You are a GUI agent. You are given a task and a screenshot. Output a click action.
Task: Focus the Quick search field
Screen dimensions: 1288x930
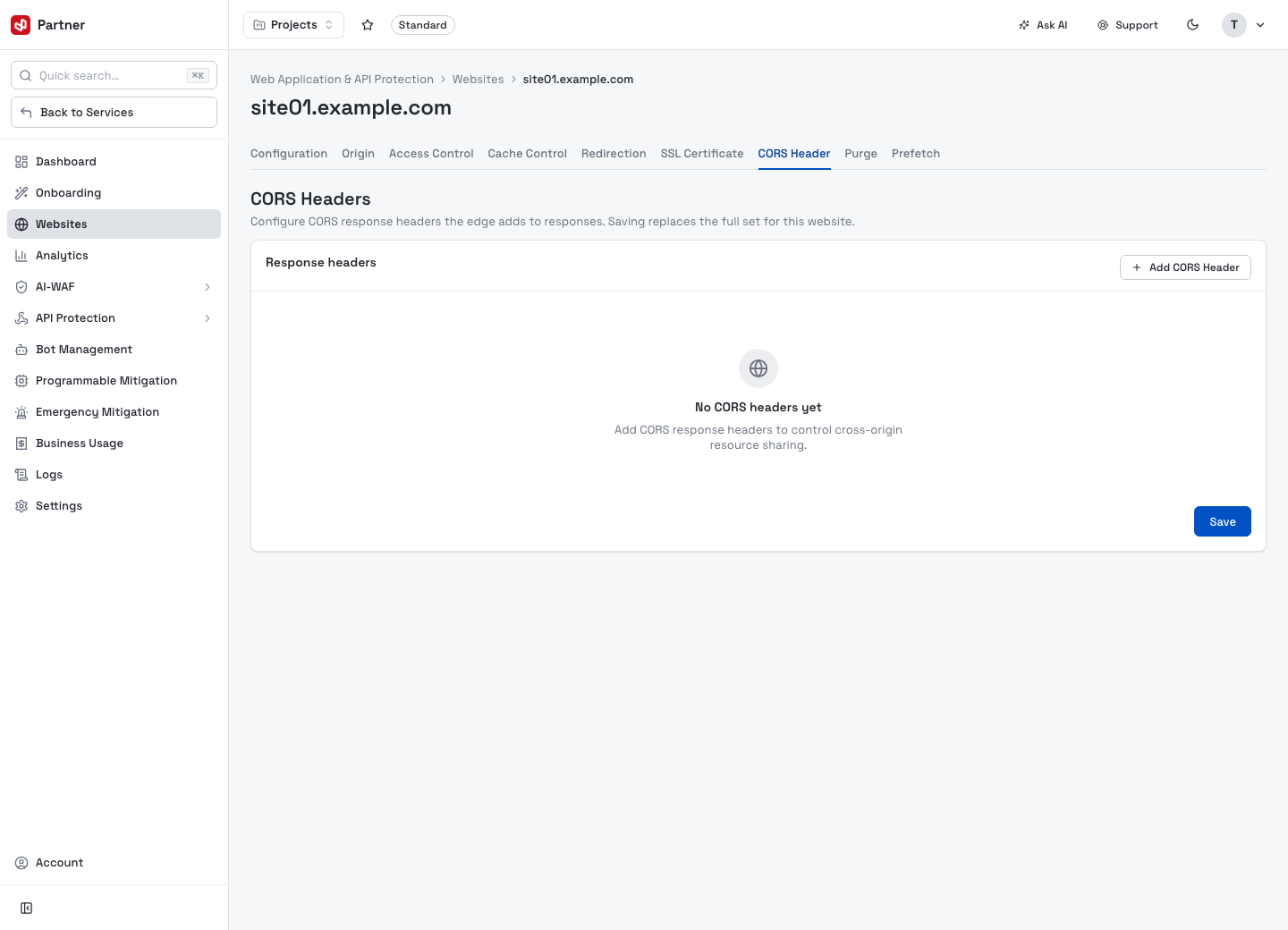click(114, 76)
